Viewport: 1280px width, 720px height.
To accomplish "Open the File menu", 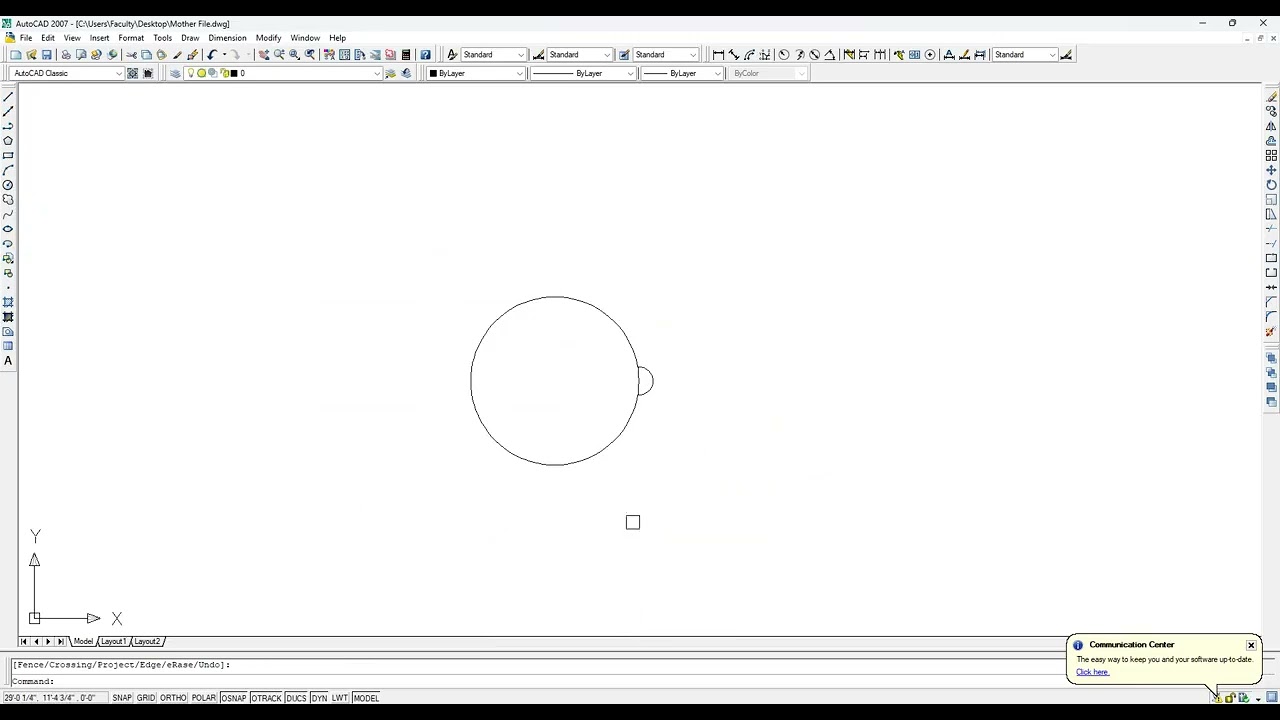I will (x=26, y=38).
